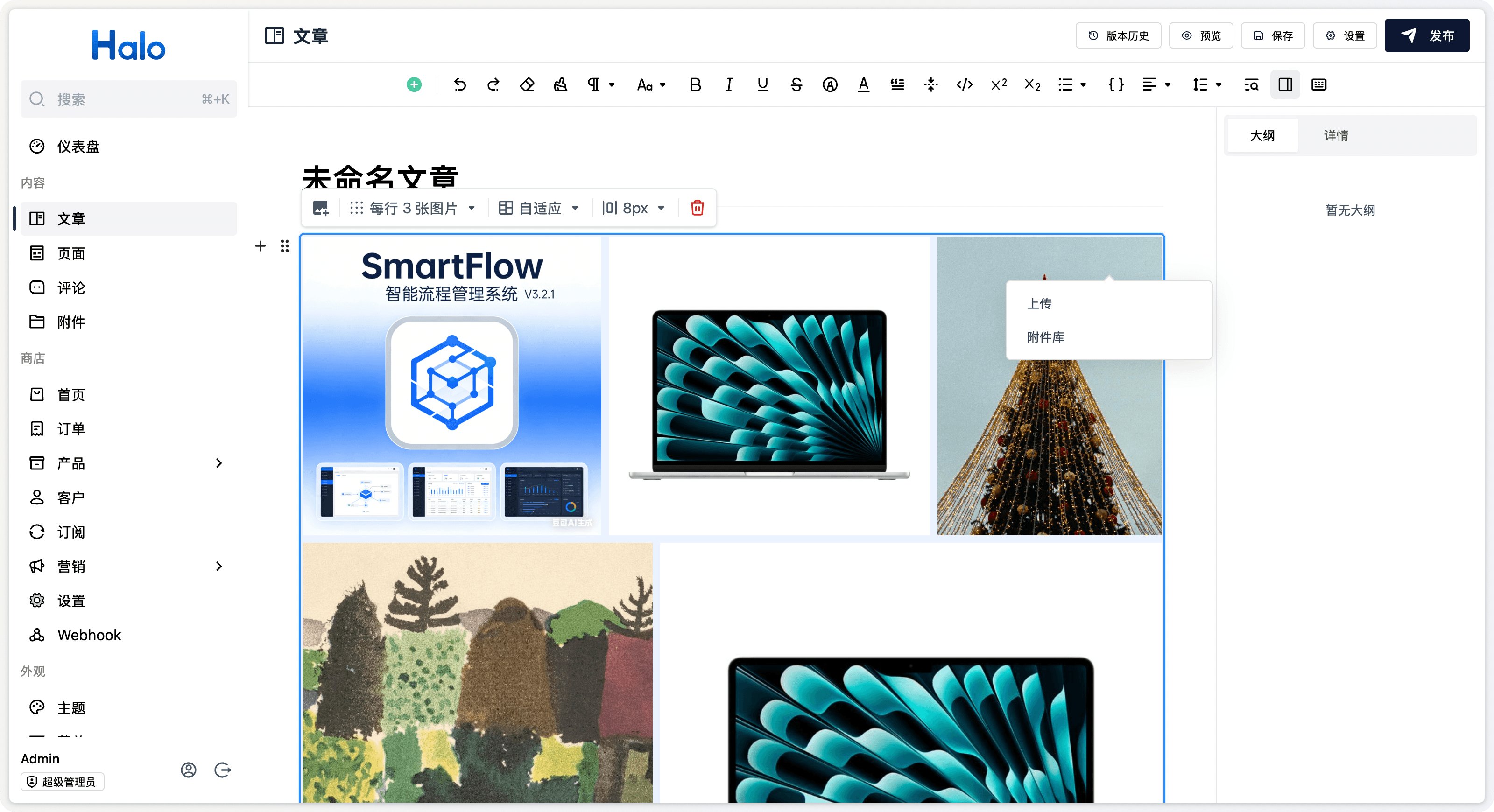Click the 预览 preview button
This screenshot has height=812, width=1494.
1200,35
